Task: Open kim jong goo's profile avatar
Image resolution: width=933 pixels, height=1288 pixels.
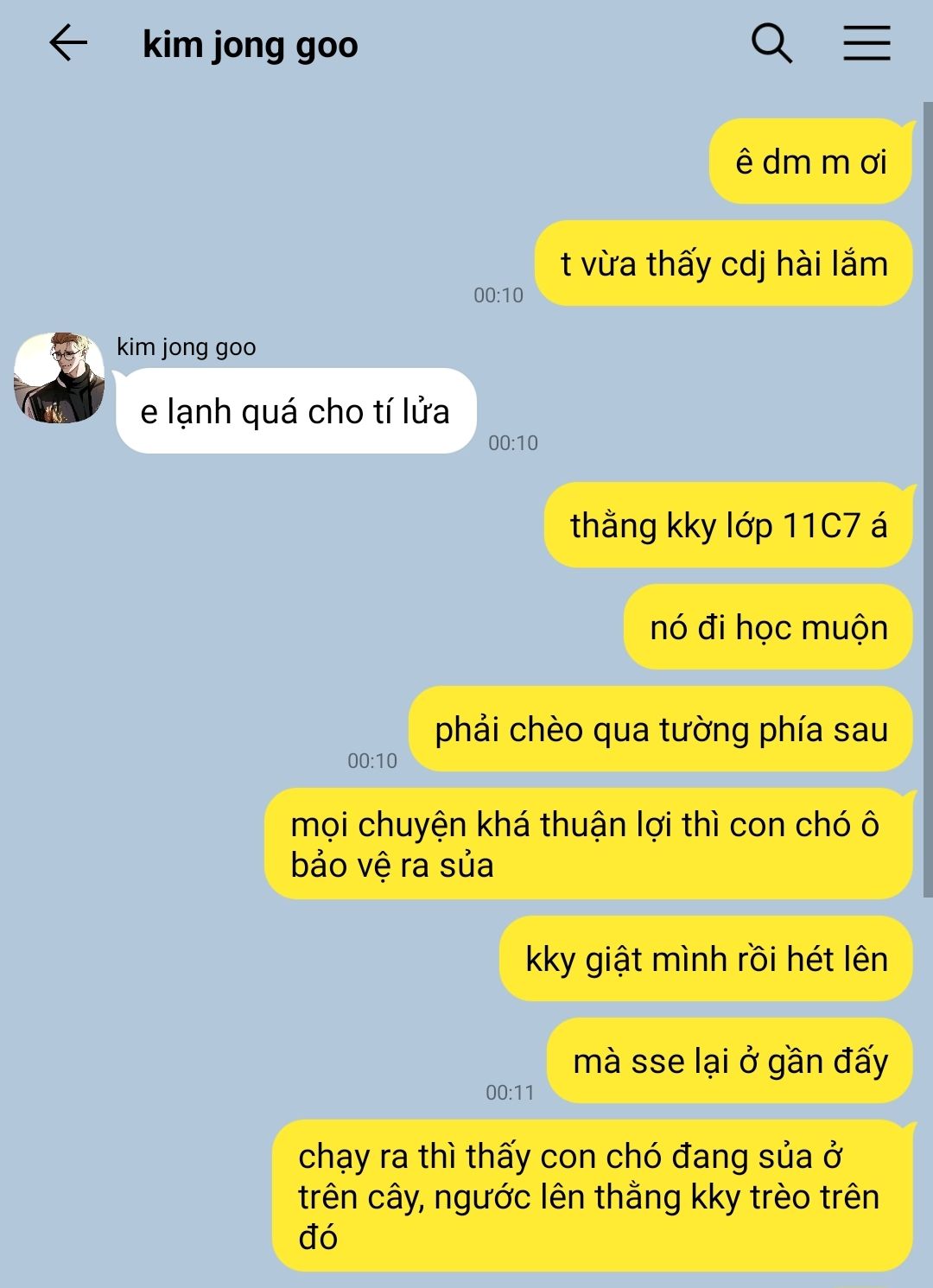Action: click(59, 378)
